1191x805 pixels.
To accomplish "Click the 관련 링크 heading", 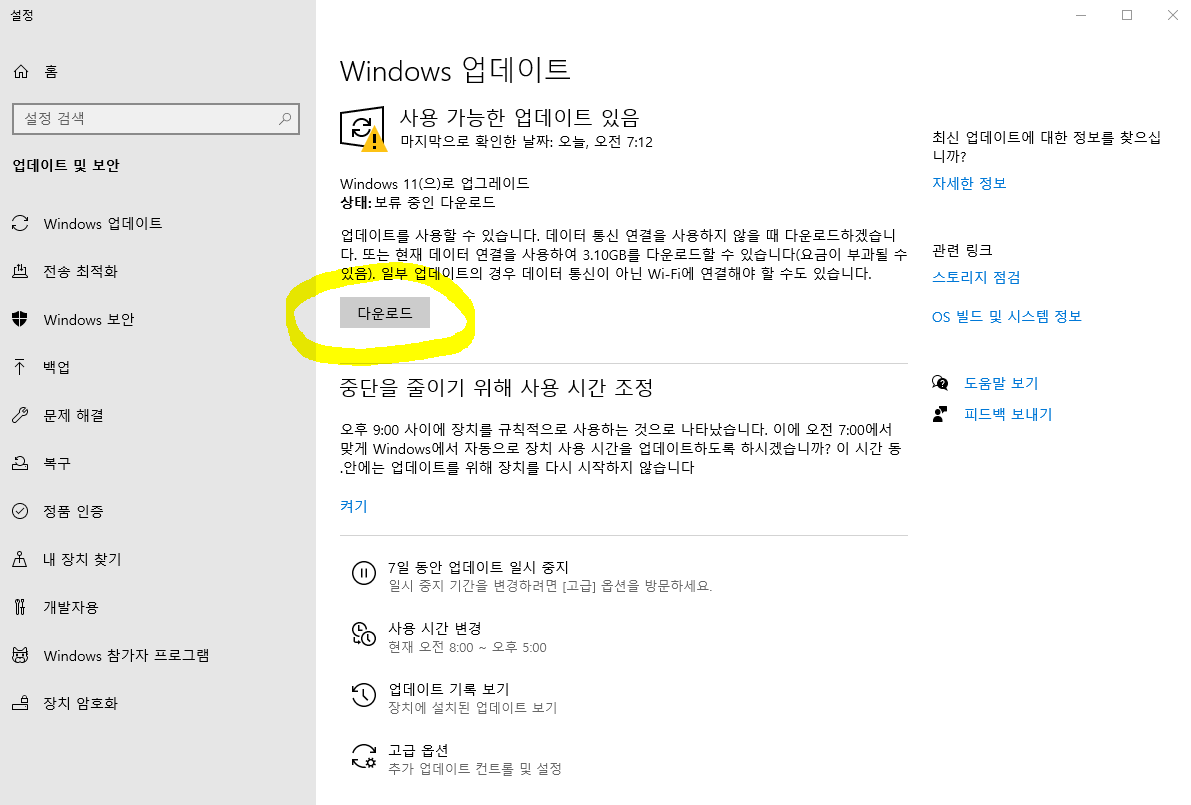I will (x=962, y=250).
